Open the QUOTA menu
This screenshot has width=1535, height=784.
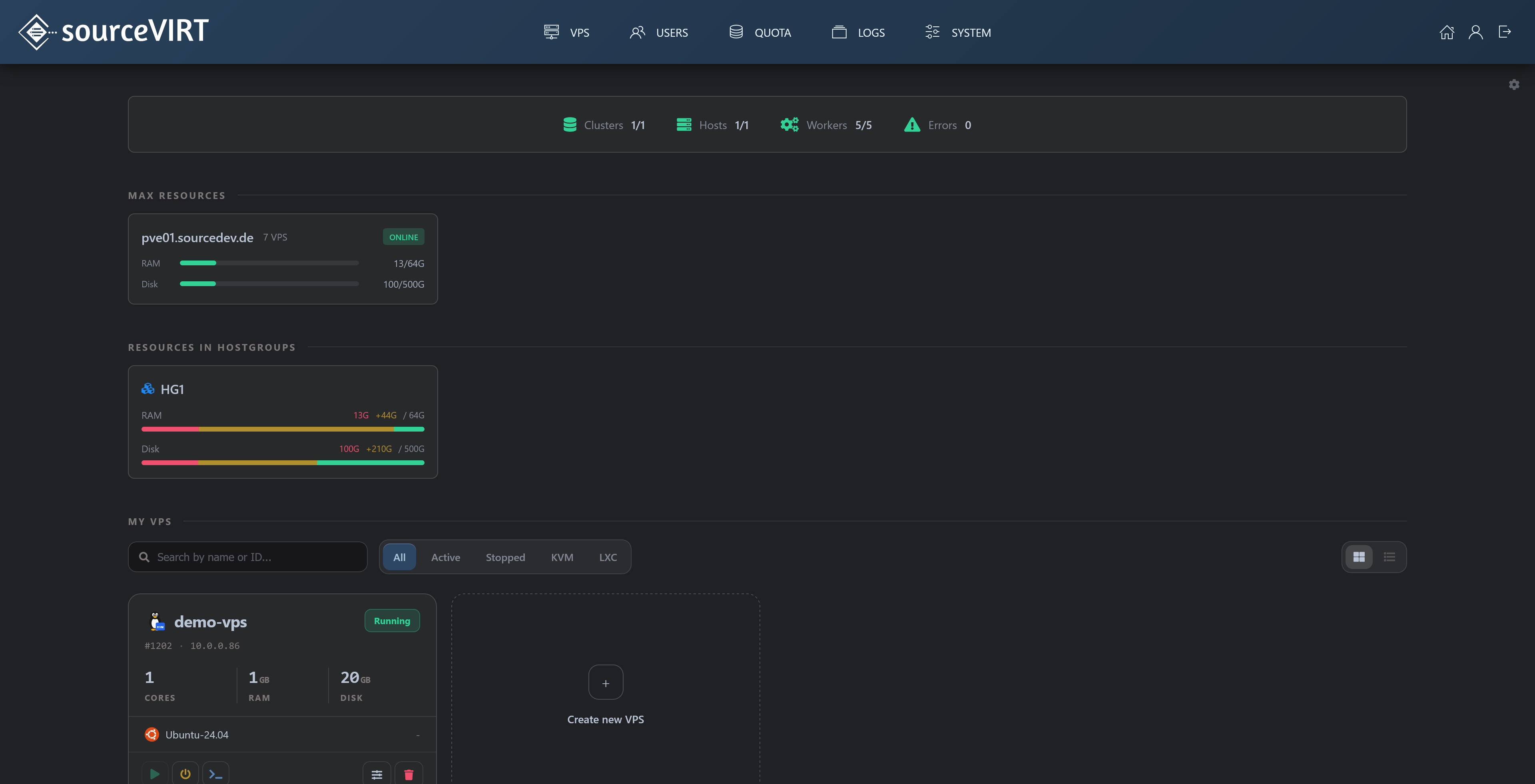coord(760,32)
